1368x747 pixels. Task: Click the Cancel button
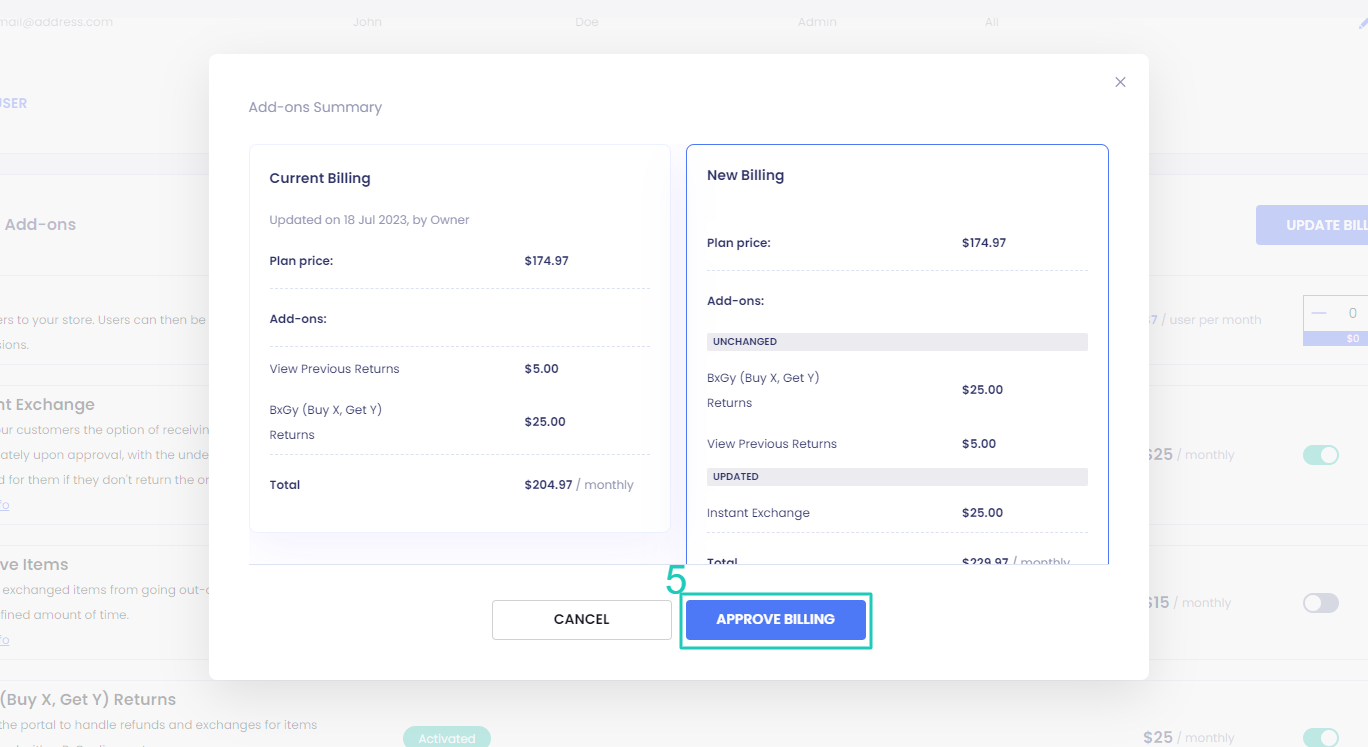[581, 619]
